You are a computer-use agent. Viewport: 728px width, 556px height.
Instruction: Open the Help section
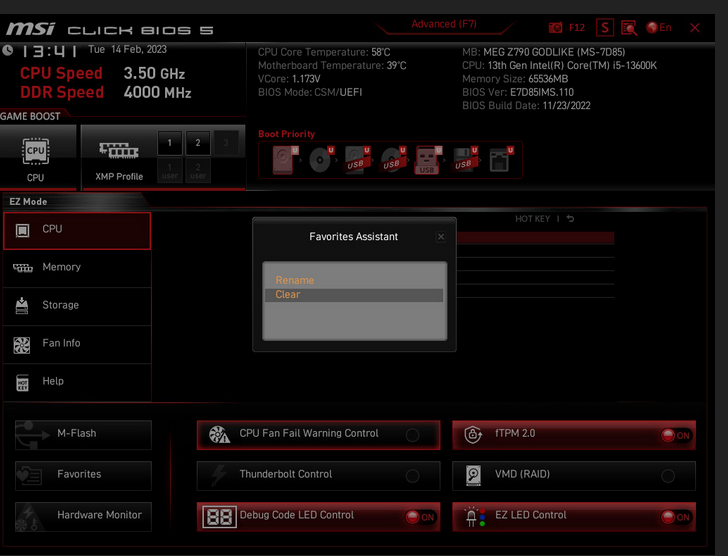tap(77, 382)
